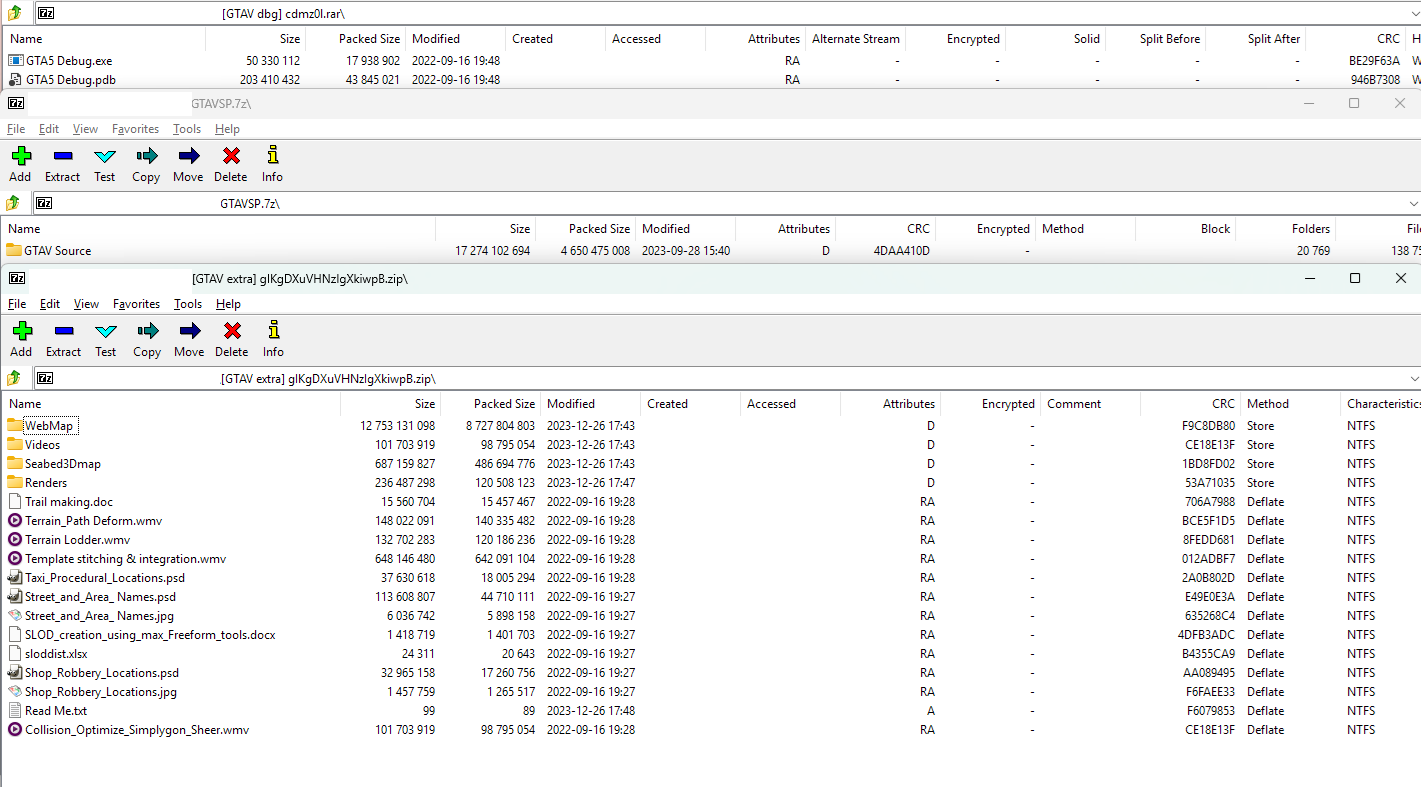Go up one folder in GTAV extra zip window

[13, 378]
